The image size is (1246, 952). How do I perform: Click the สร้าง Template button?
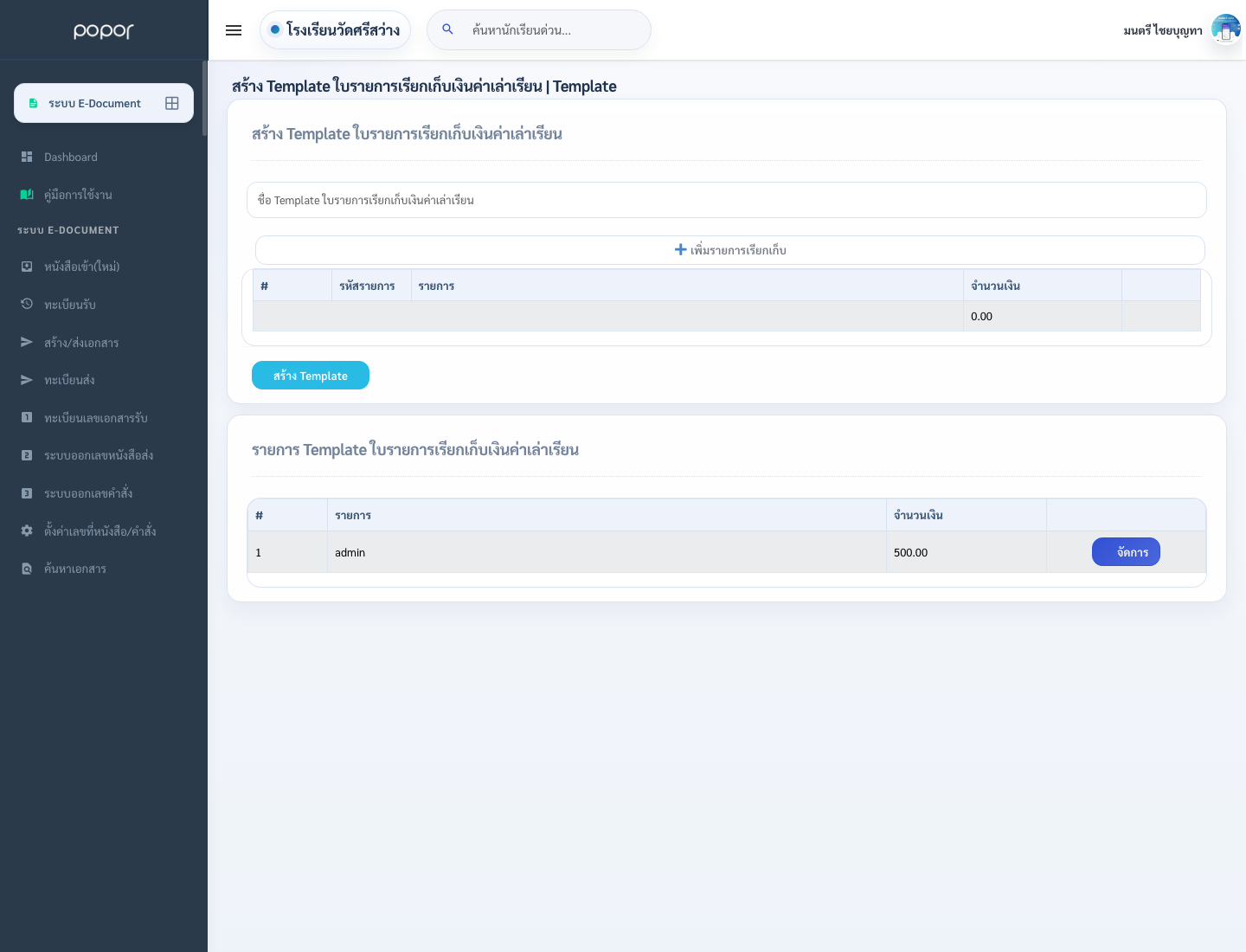pyautogui.click(x=311, y=376)
